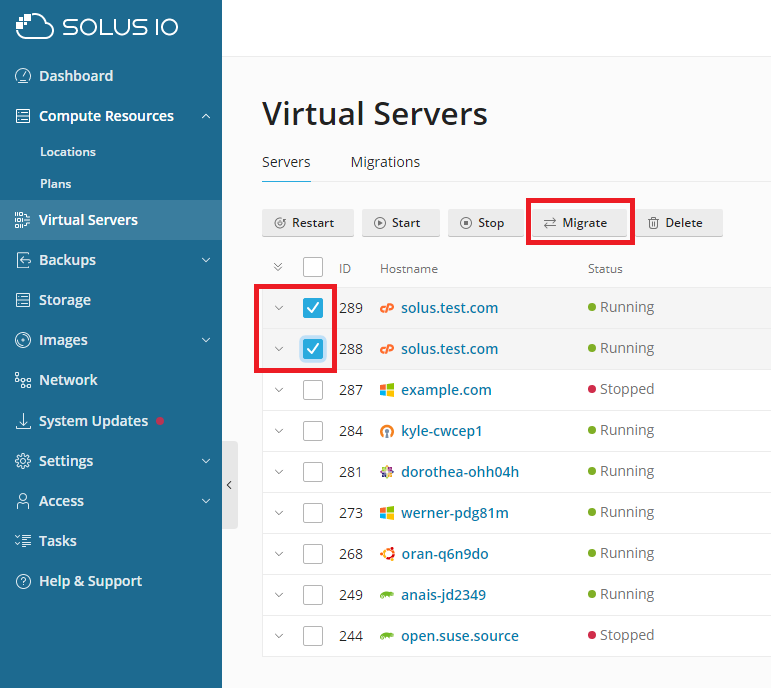Click the OS icon beside kyle-cwcep1
Image resolution: width=771 pixels, height=688 pixels.
pyautogui.click(x=387, y=431)
